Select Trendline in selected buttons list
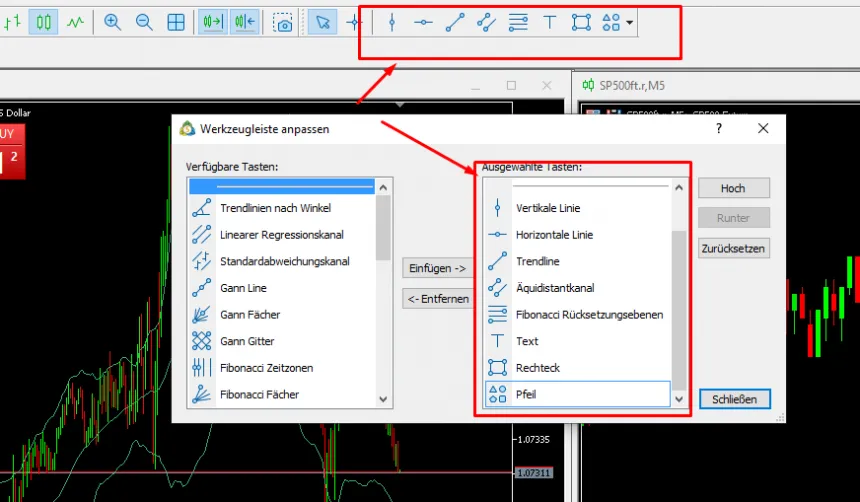This screenshot has width=860, height=502. (578, 261)
